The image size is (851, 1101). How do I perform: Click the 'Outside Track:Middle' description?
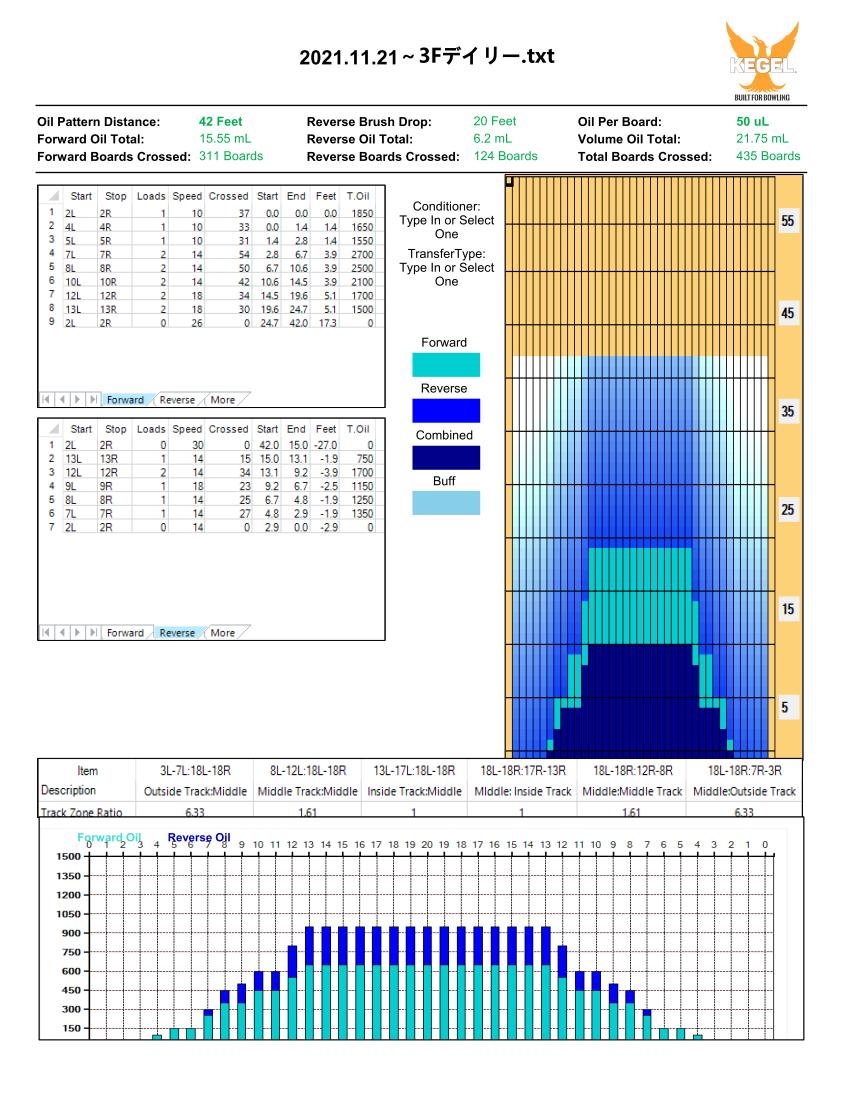click(x=195, y=791)
